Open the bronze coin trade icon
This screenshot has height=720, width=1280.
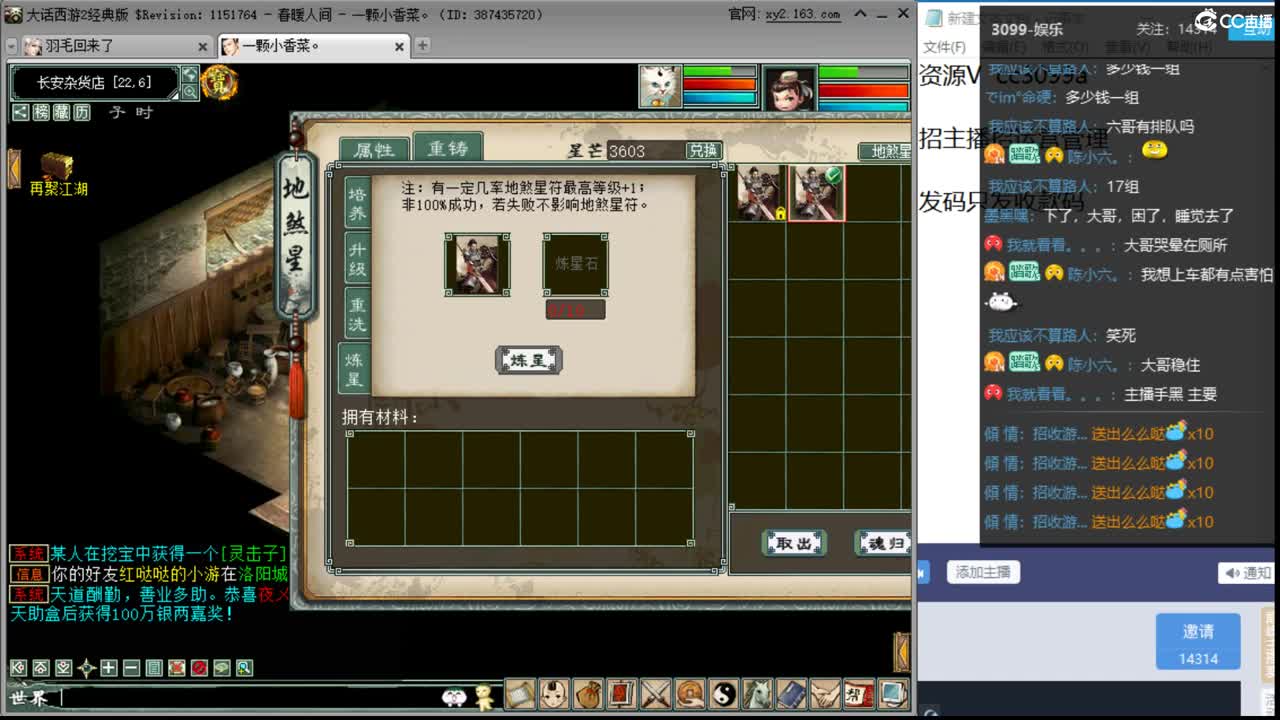689,693
